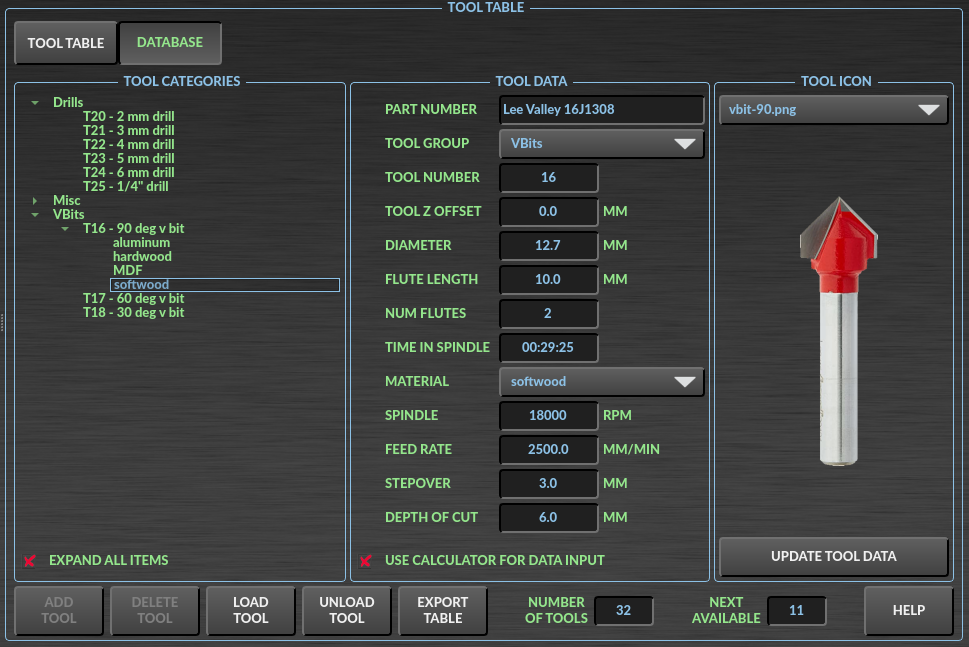Switch to the Database tab
Screen dimensions: 969x647
(x=170, y=43)
